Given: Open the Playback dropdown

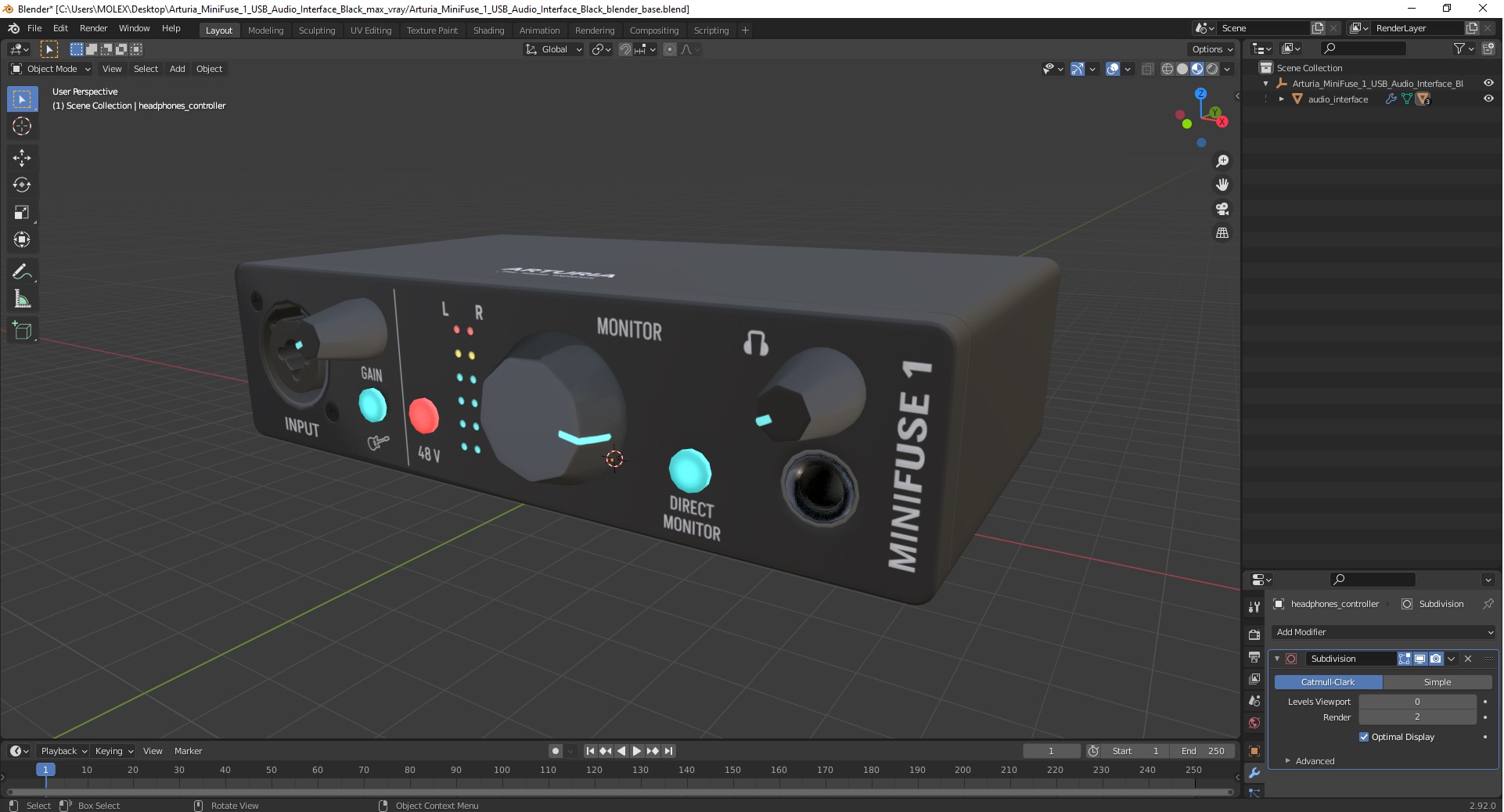Looking at the screenshot, I should [x=63, y=751].
